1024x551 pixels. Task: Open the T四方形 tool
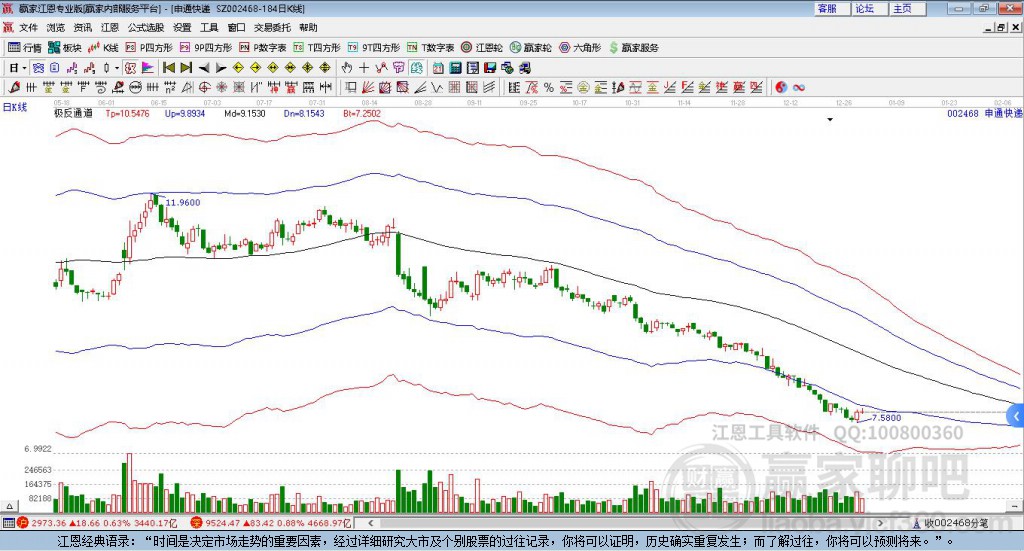[317, 48]
